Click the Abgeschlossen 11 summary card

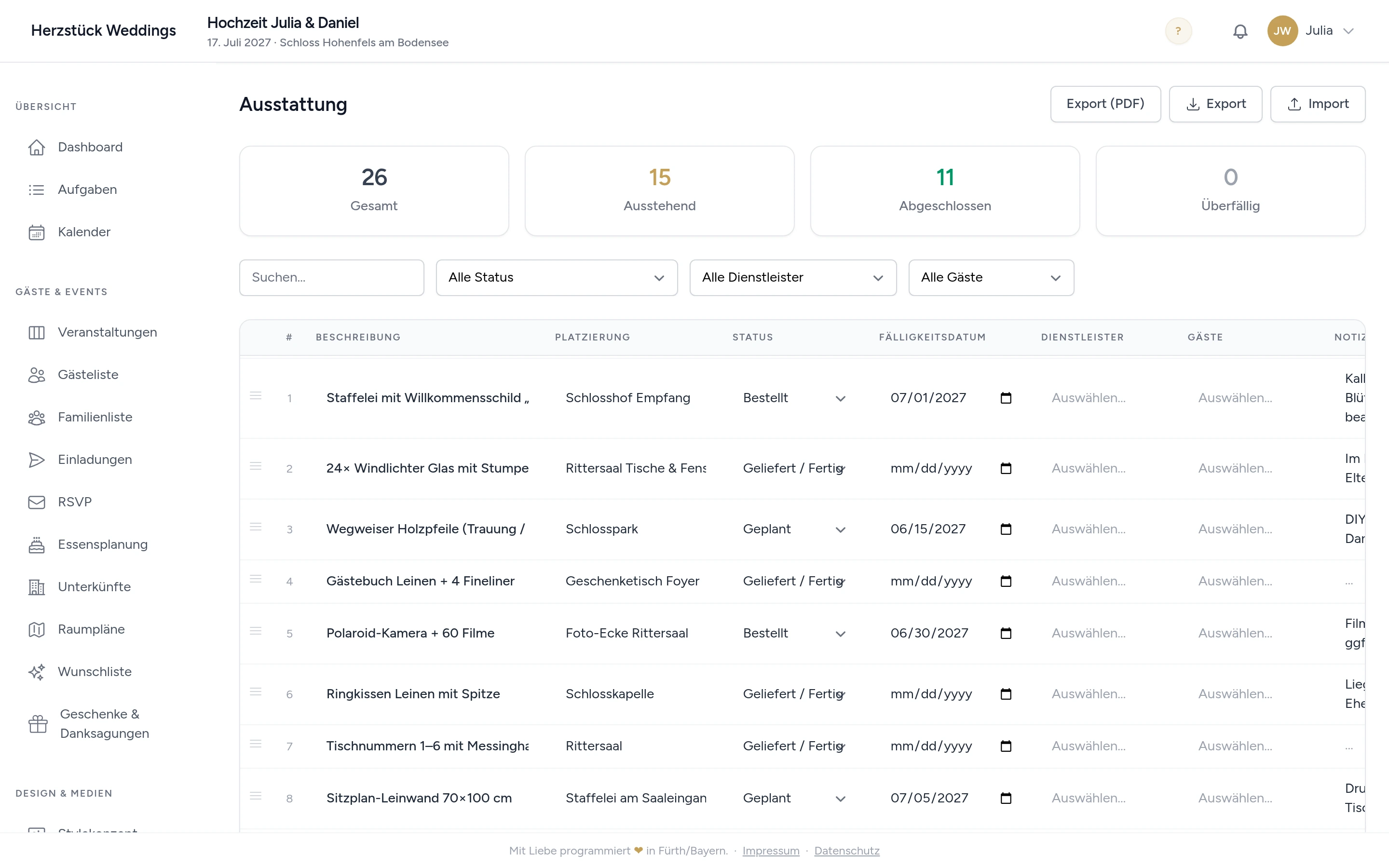tap(945, 190)
